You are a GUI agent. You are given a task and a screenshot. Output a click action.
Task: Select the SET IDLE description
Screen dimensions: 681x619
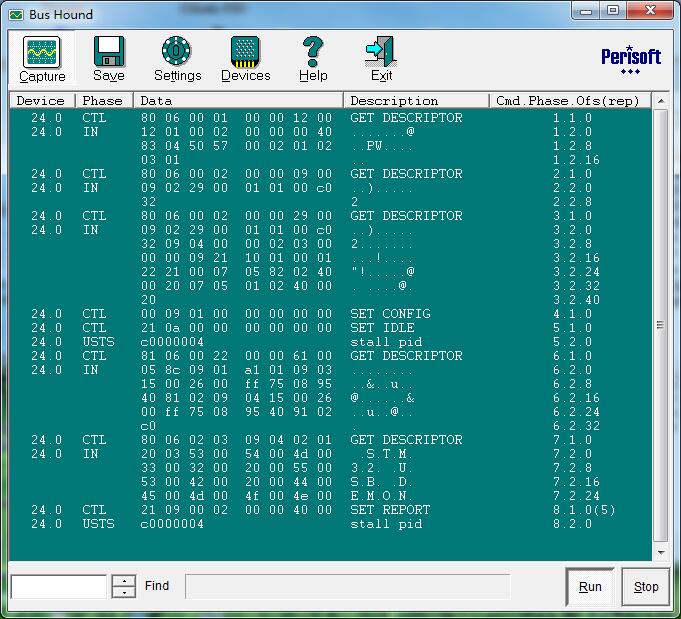(382, 328)
